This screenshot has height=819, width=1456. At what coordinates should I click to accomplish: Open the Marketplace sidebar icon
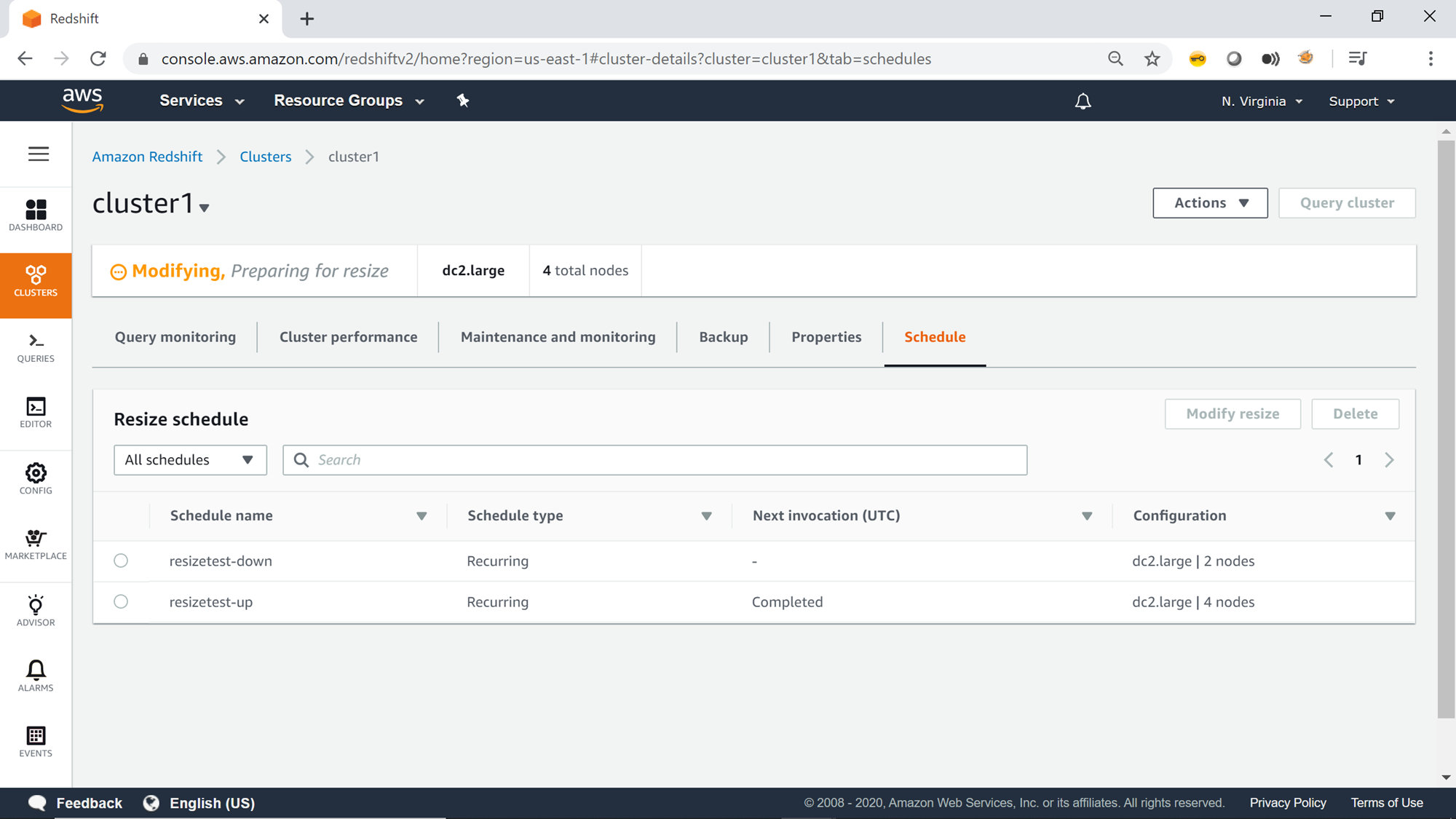36,545
